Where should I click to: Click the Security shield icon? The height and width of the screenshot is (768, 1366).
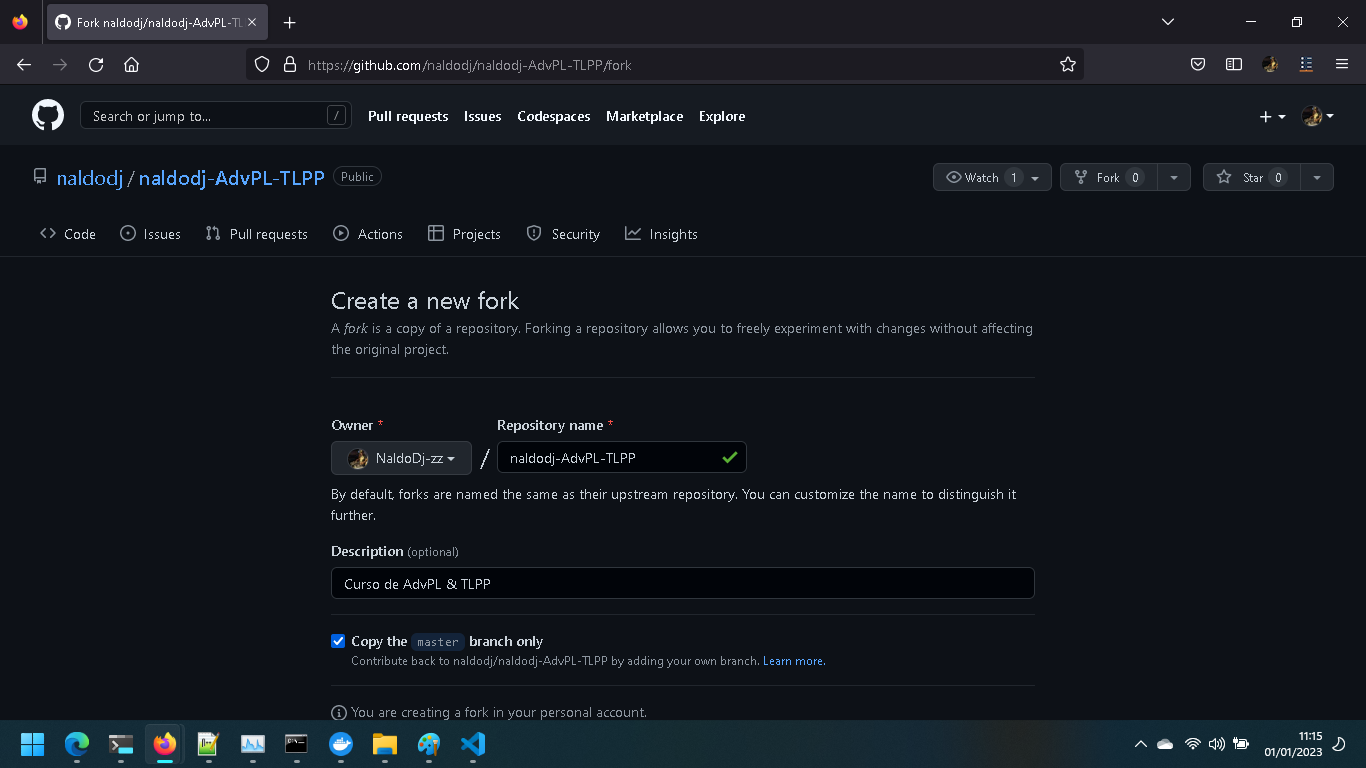[x=533, y=233]
